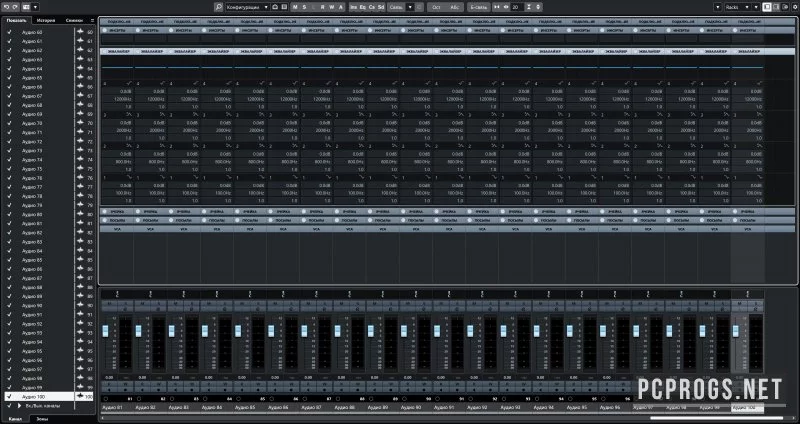Switch to the История tab
This screenshot has width=800, height=424.
click(46, 20)
